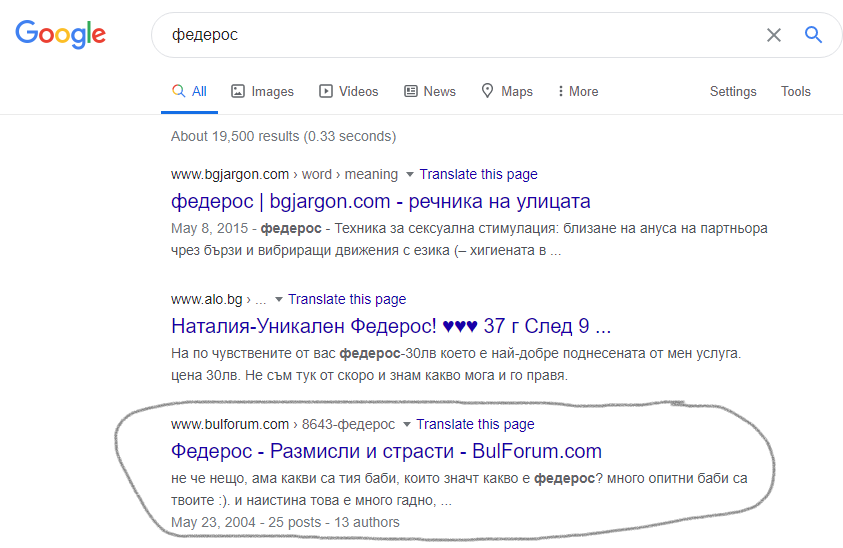The height and width of the screenshot is (548, 843).
Task: Clear the search box with the X icon
Action: [774, 35]
